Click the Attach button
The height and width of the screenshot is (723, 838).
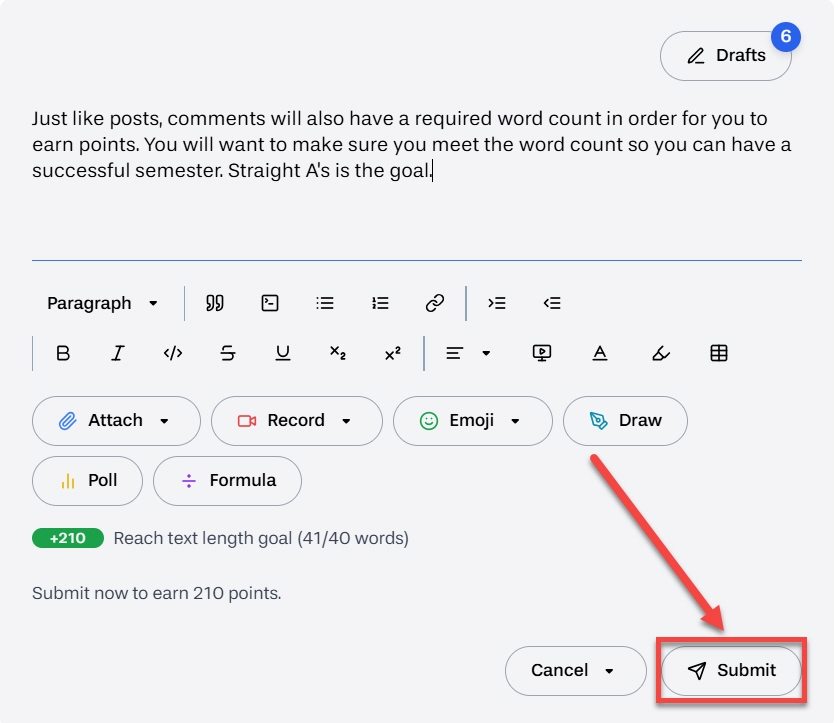pyautogui.click(x=116, y=421)
